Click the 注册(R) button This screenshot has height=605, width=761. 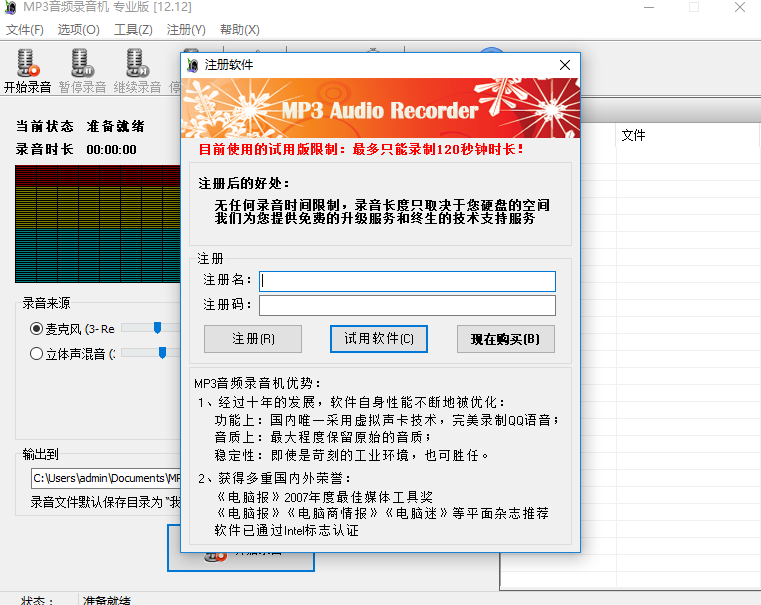pyautogui.click(x=253, y=339)
